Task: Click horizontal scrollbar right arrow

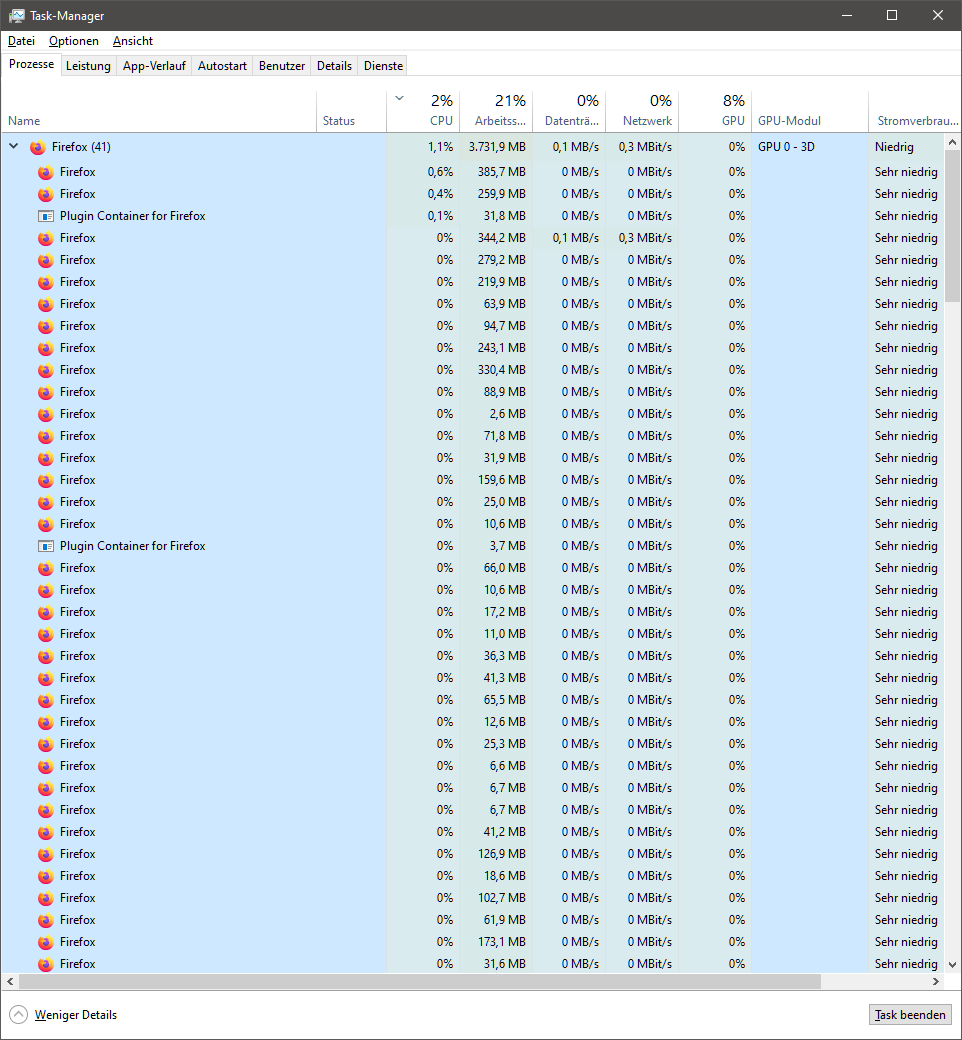Action: pos(936,981)
